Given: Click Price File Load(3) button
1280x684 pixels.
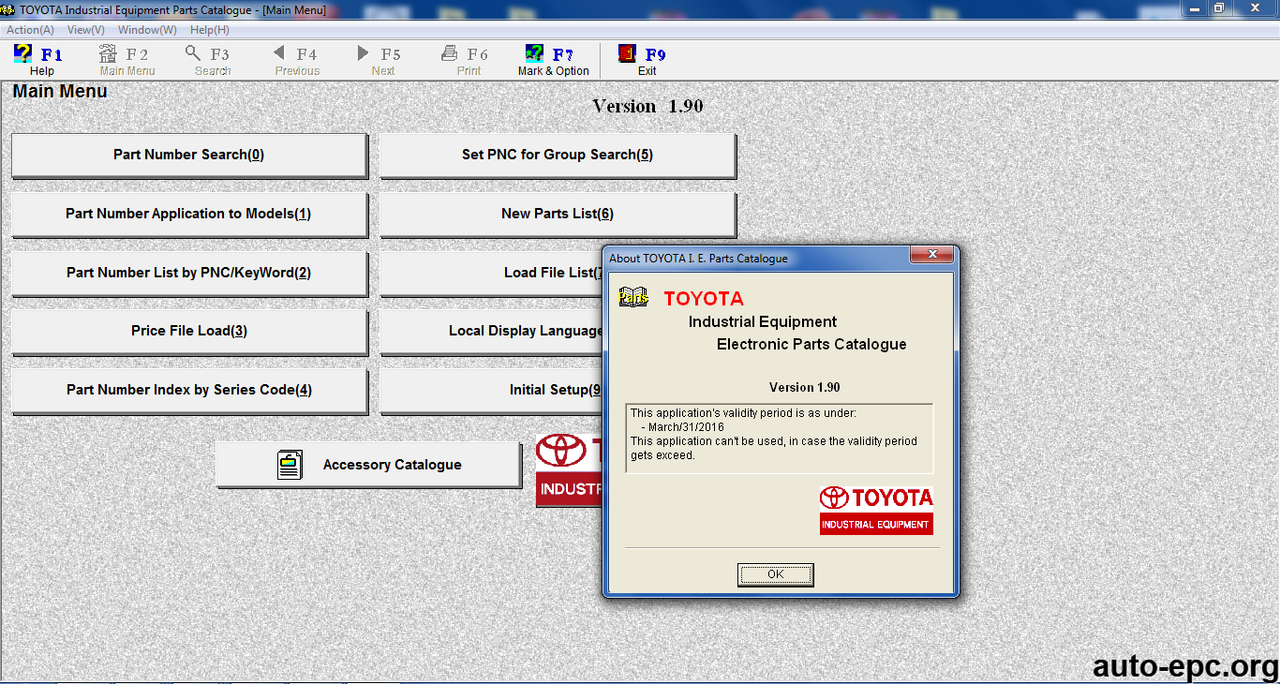Looking at the screenshot, I should 189,331.
